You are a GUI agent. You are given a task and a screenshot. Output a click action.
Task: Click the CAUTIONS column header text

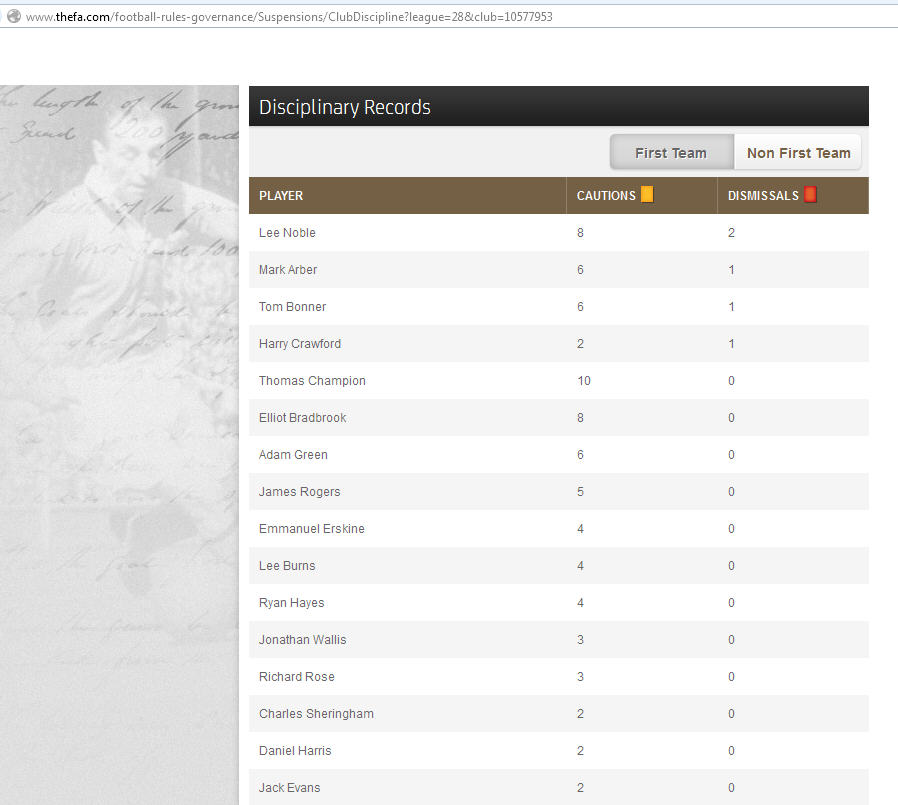606,196
